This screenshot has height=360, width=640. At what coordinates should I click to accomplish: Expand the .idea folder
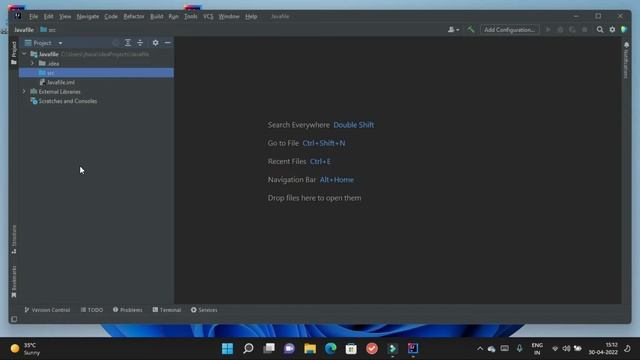[32, 64]
